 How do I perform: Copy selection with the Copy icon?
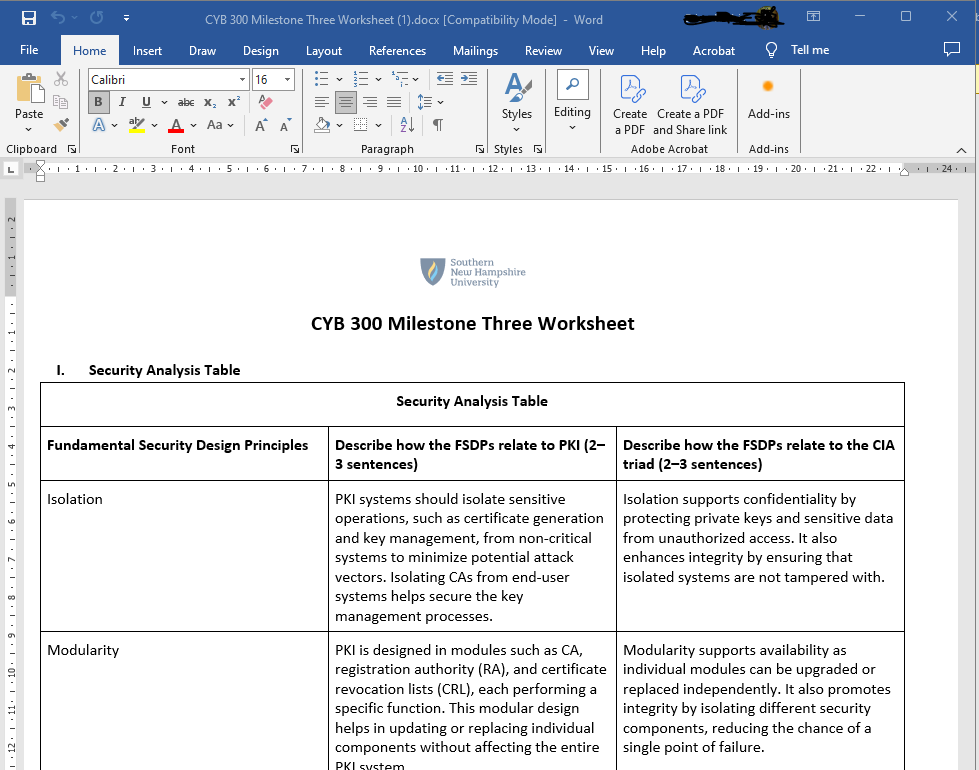[61, 102]
